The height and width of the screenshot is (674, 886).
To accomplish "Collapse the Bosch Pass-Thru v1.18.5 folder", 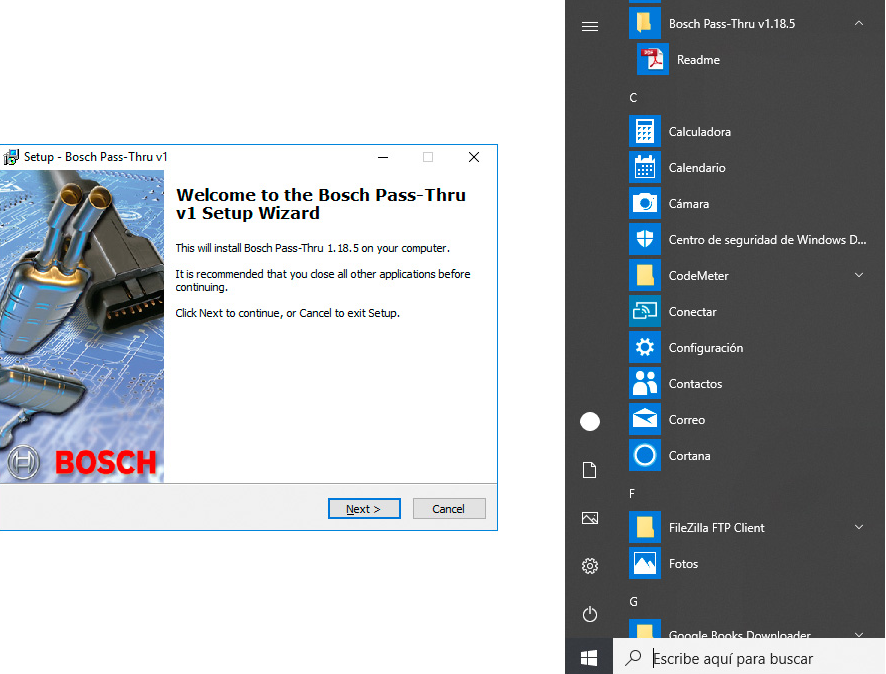I will pyautogui.click(x=859, y=23).
